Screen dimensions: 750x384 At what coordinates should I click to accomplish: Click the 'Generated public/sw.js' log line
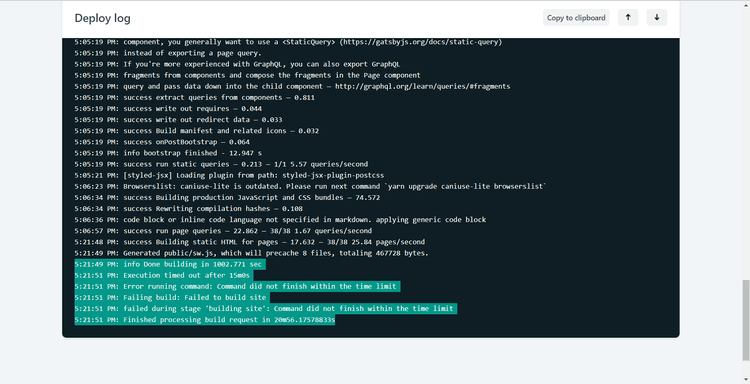(252, 253)
